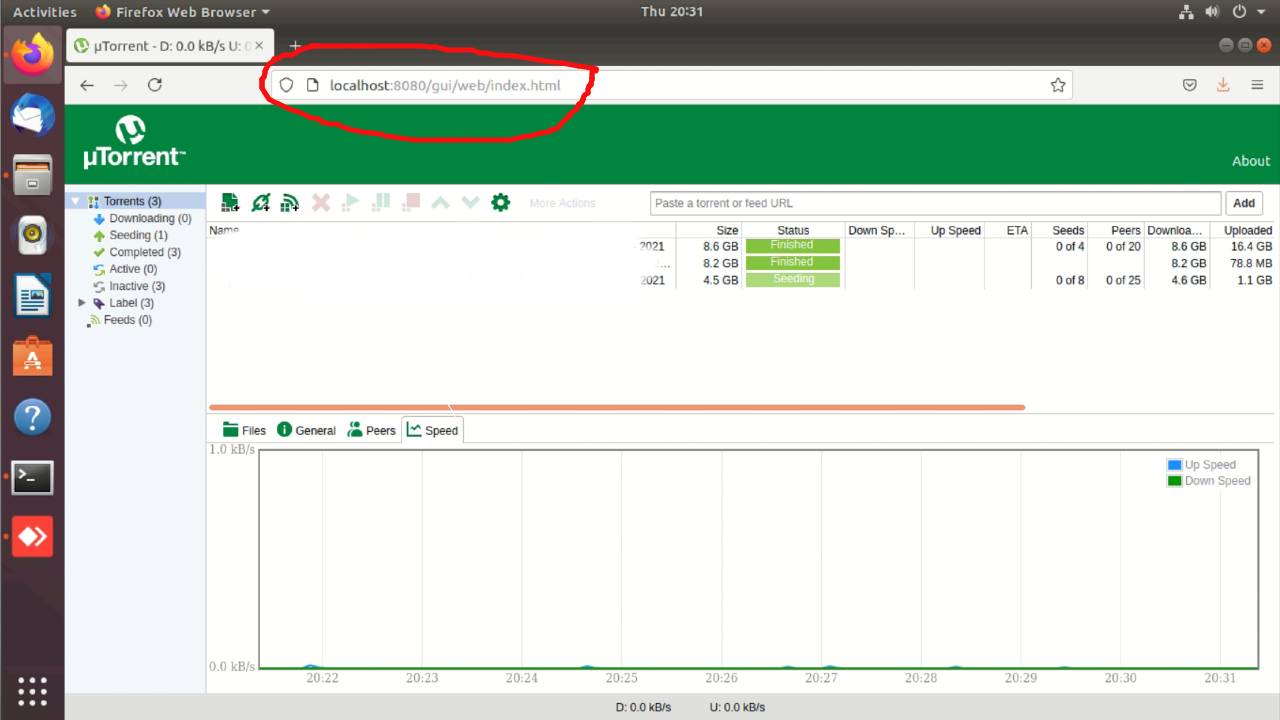Screen dimensions: 1280x720
Task: Click the Pause Torrent toolbar icon
Action: pyautogui.click(x=380, y=202)
